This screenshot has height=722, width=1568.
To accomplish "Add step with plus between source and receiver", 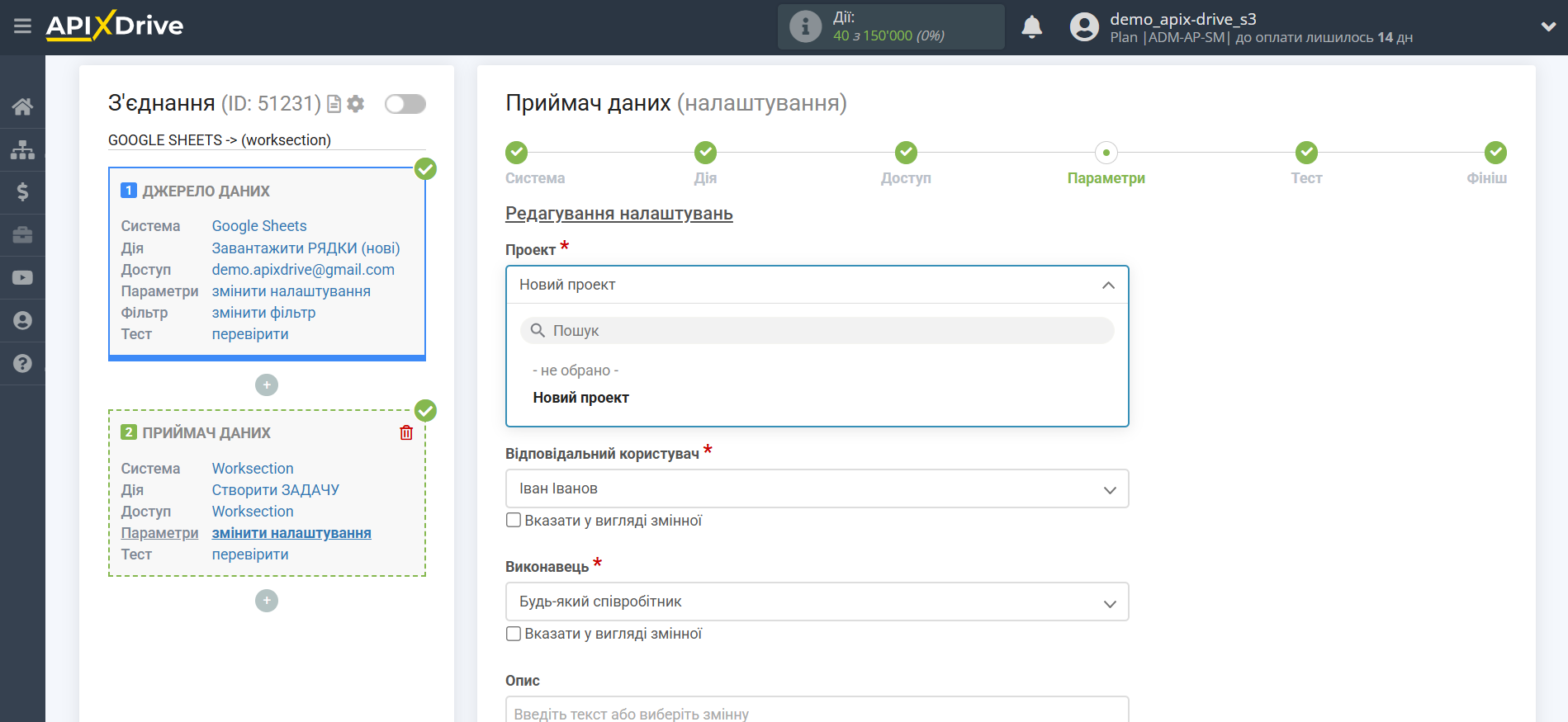I will 267,385.
